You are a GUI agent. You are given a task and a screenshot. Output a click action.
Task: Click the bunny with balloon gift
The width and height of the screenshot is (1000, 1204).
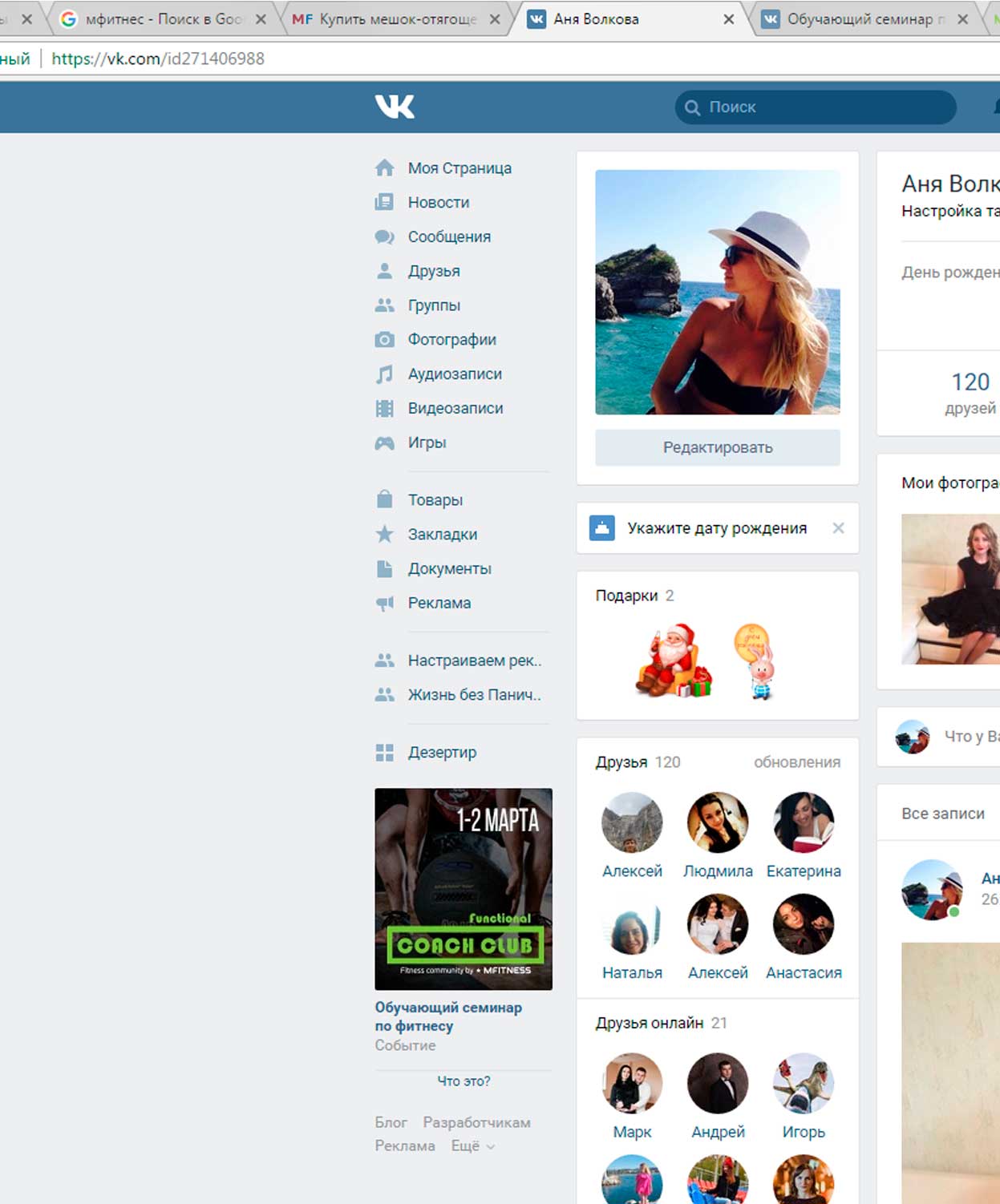point(756,662)
